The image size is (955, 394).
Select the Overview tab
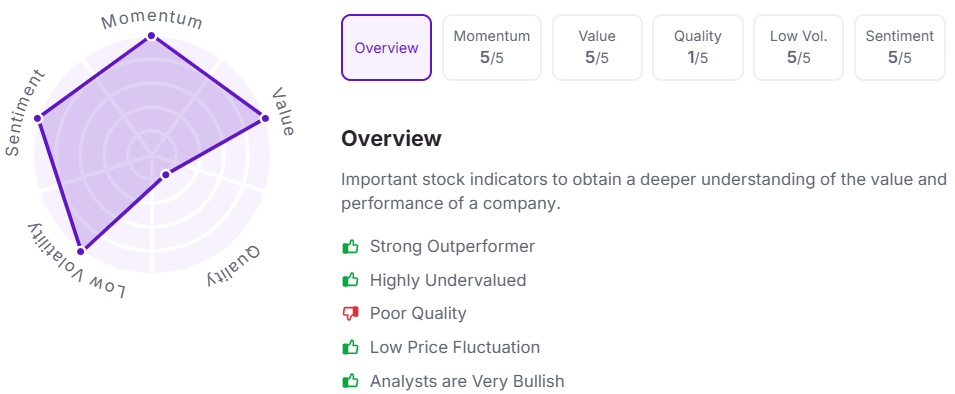(386, 47)
